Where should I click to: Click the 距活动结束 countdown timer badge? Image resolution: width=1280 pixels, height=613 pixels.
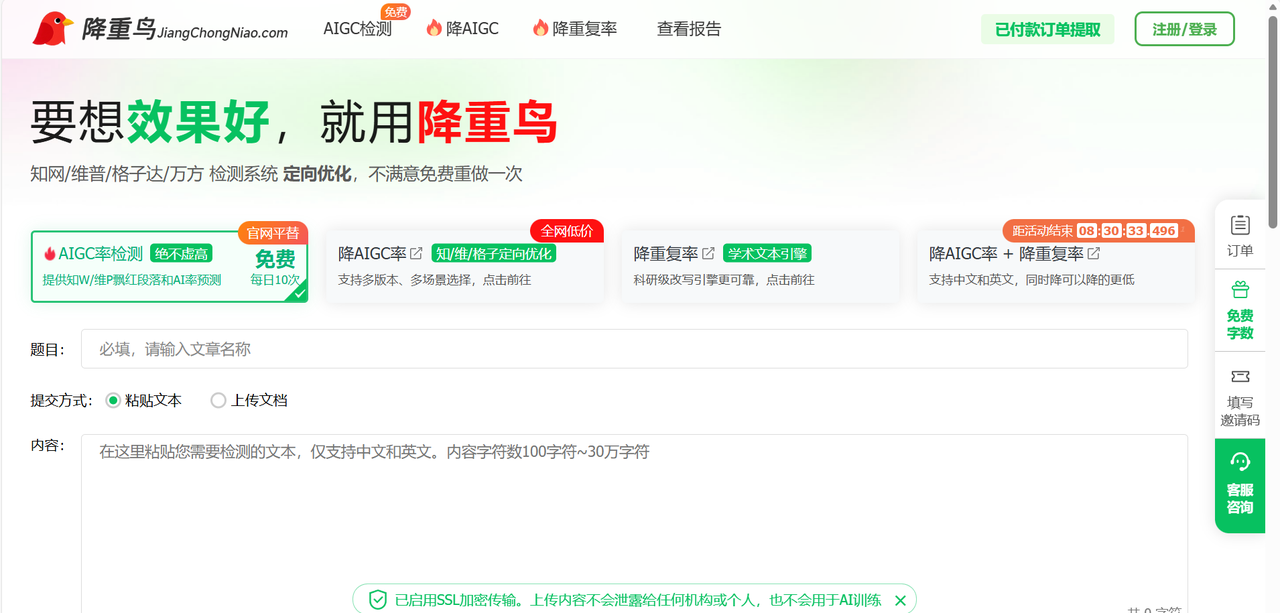click(1099, 231)
